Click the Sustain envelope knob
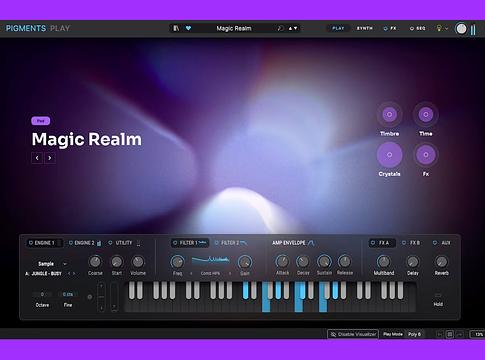The image size is (485, 360). 324,262
